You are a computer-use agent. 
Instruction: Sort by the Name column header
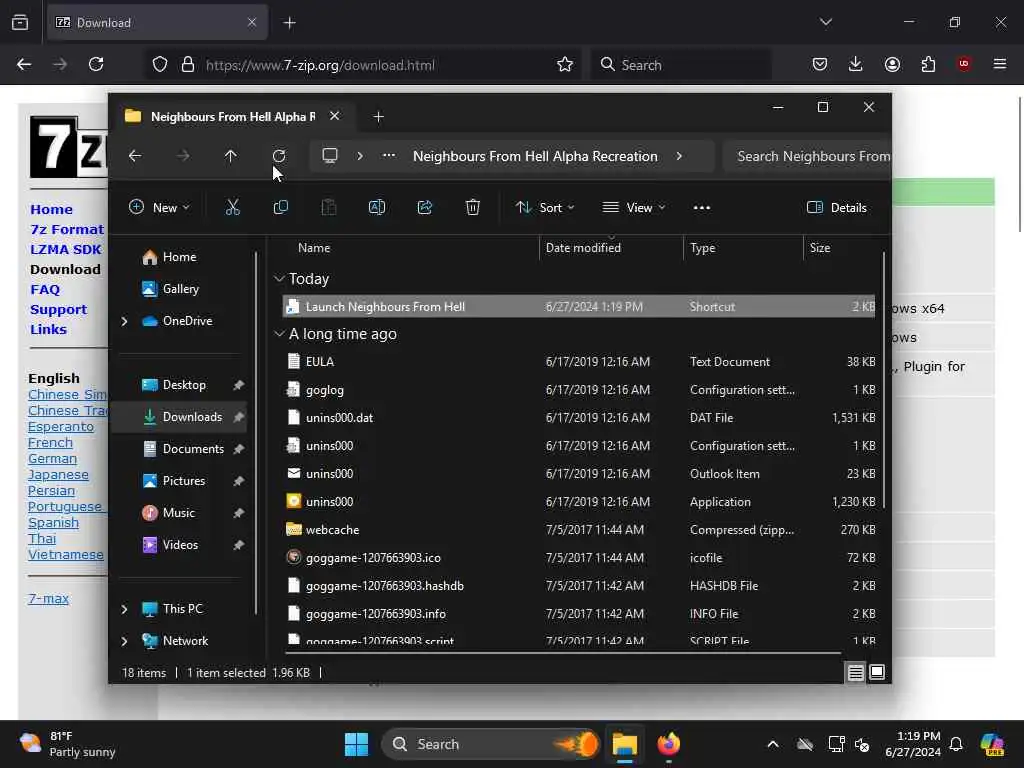tap(314, 248)
